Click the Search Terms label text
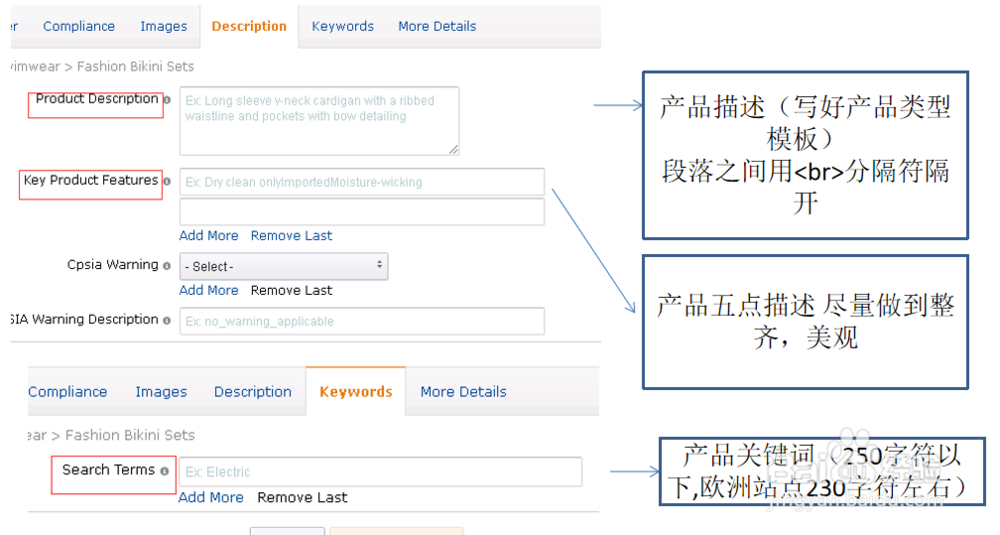This screenshot has height=535, width=1000. 108,470
